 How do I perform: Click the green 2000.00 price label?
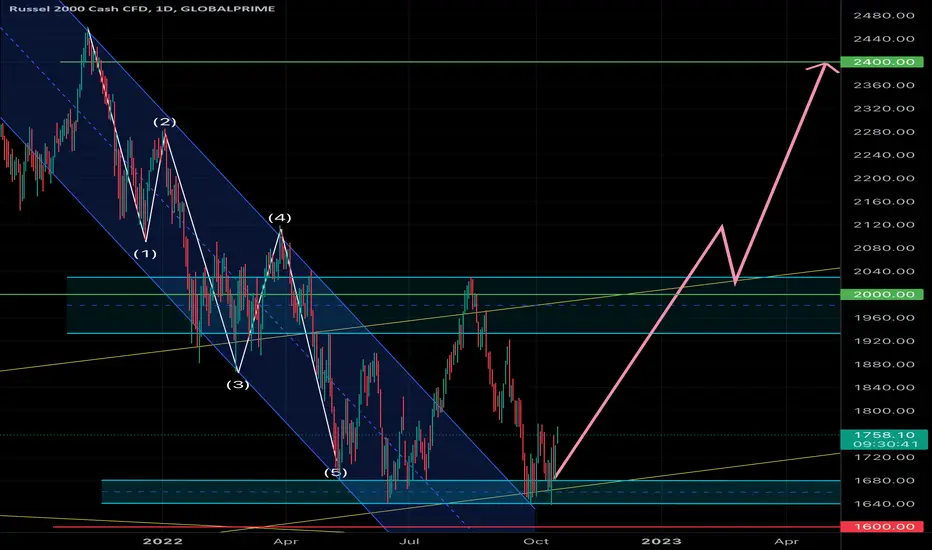[x=883, y=294]
